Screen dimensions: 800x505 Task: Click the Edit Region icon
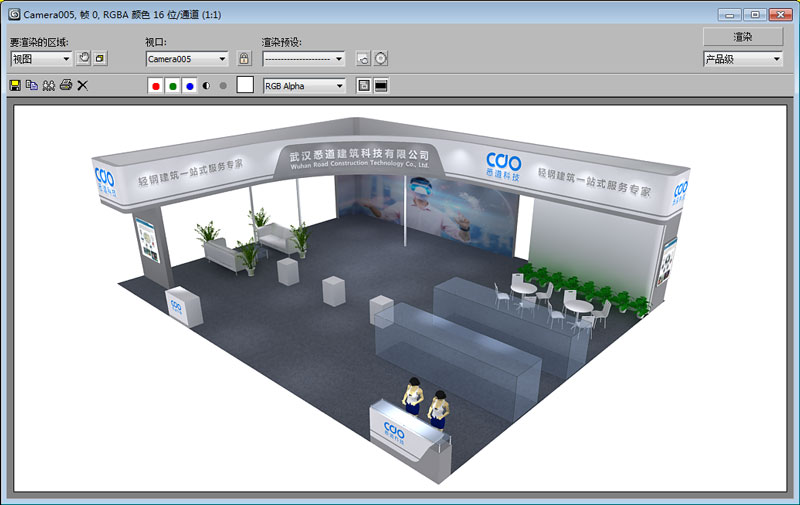[x=84, y=59]
